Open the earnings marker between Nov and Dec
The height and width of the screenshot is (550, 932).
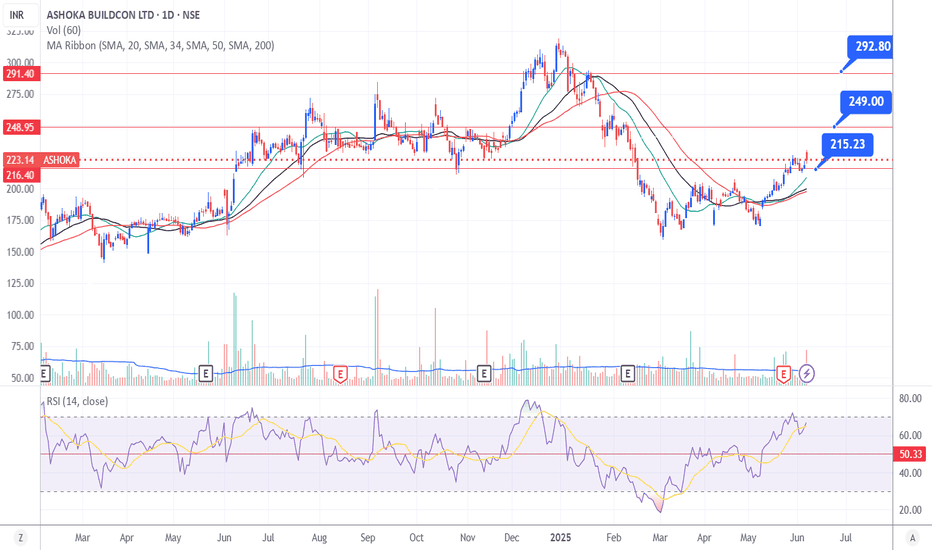coord(484,373)
